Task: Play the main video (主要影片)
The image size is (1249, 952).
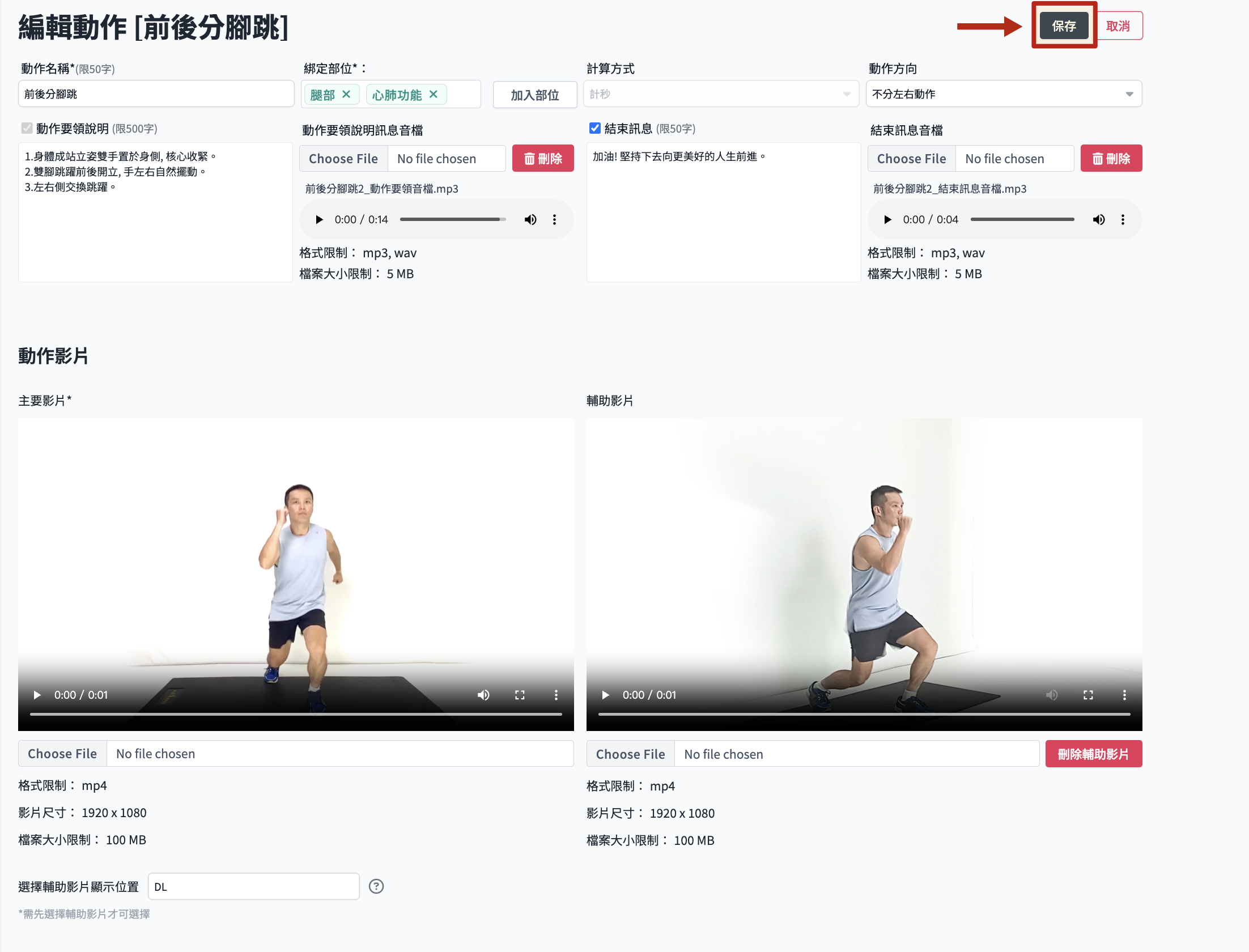Action: (37, 695)
